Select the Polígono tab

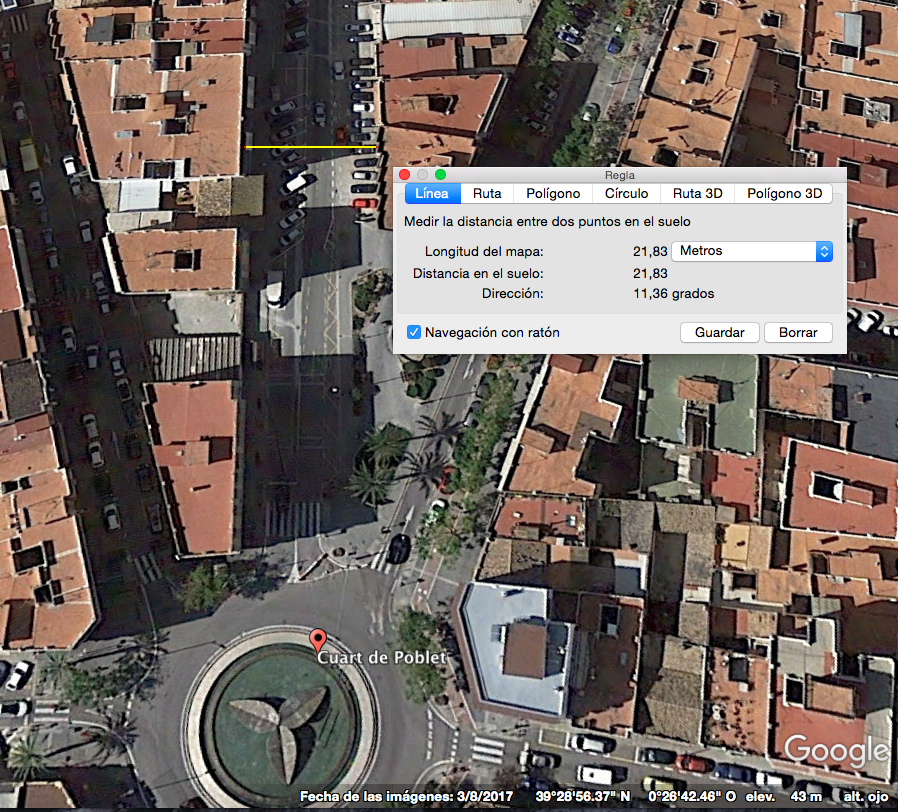pos(552,194)
